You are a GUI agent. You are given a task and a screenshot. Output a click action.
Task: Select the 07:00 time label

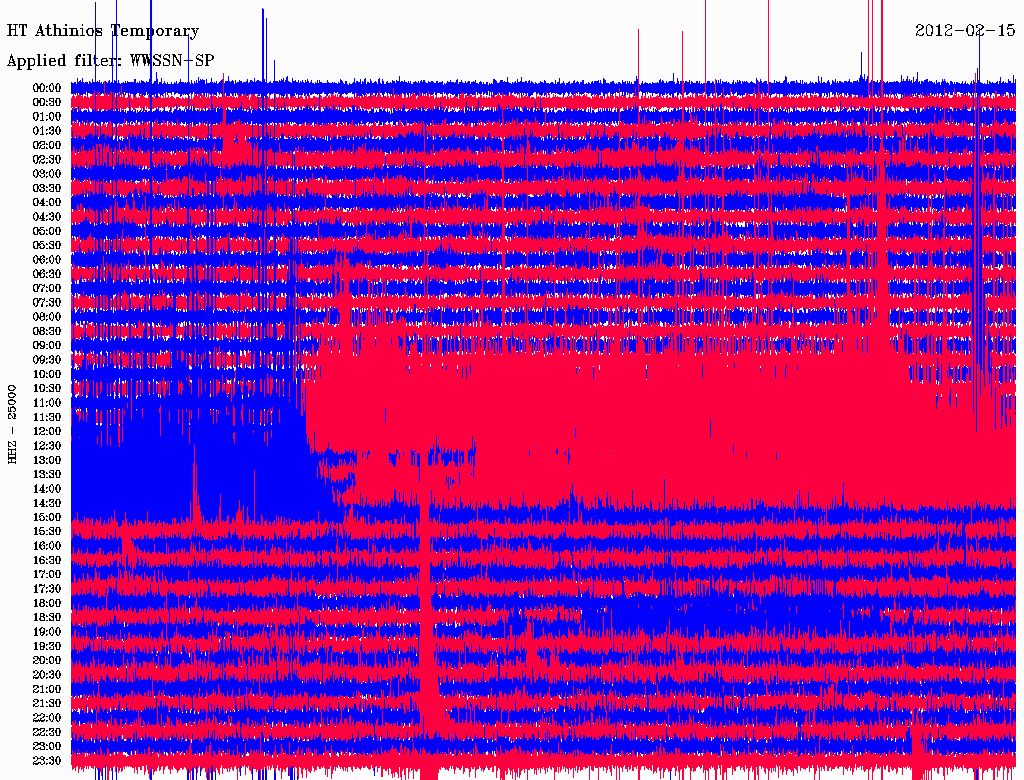[x=47, y=289]
